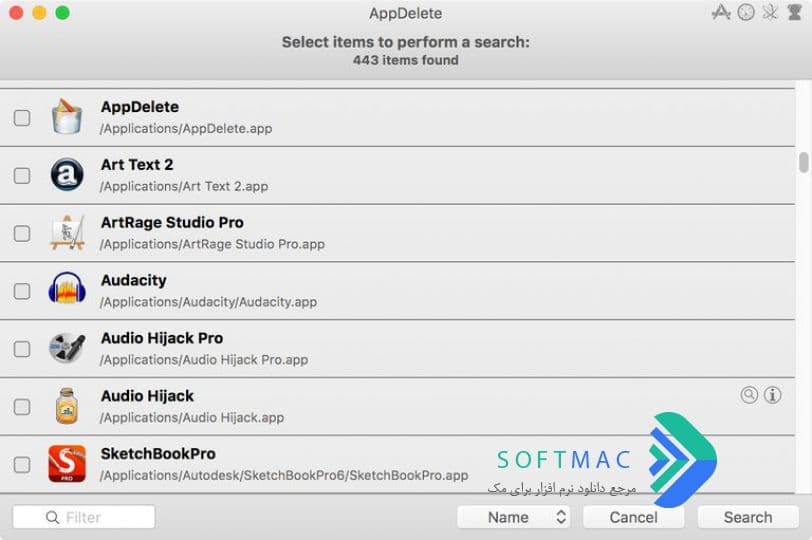Click the Applications icon in the title bar
The height and width of the screenshot is (540, 812).
click(x=721, y=12)
